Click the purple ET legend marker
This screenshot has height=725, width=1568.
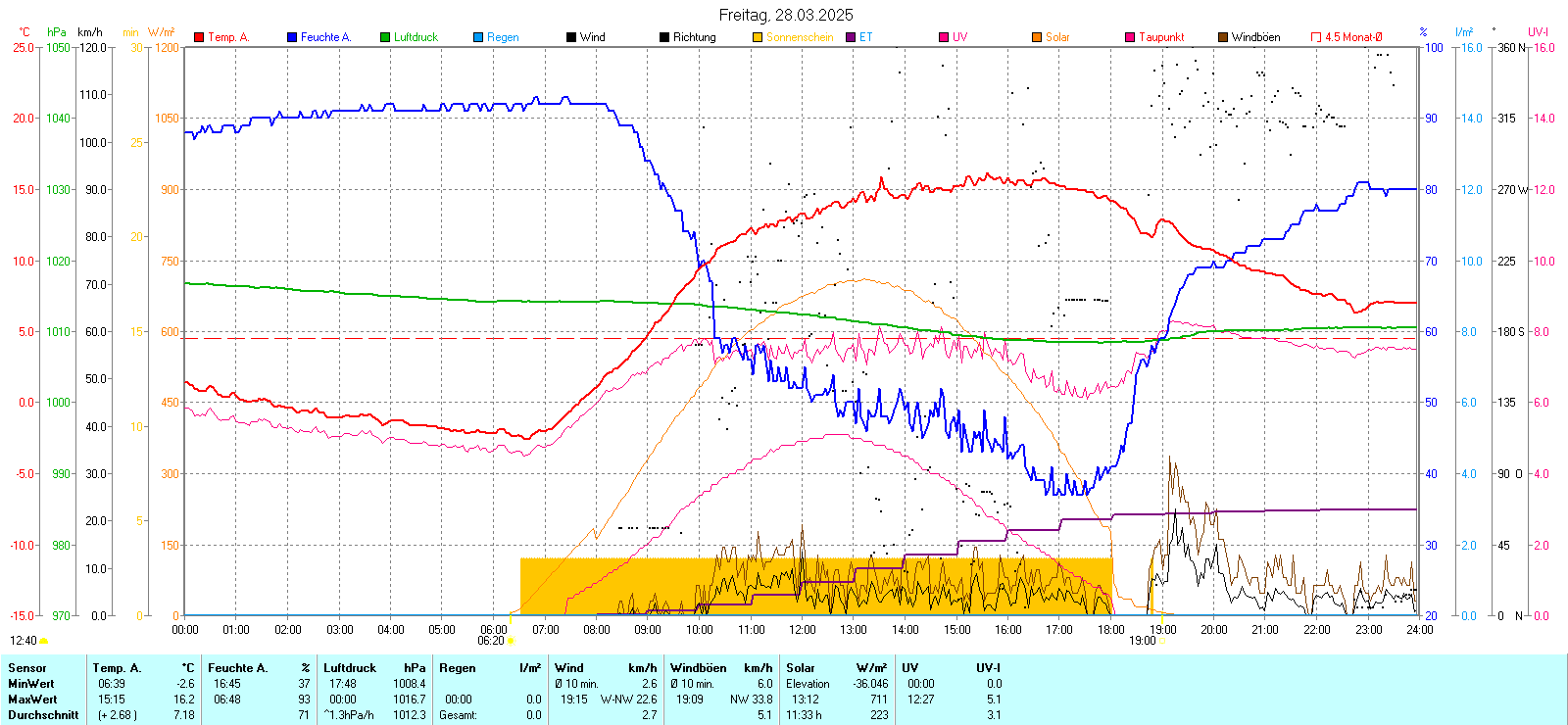[851, 37]
